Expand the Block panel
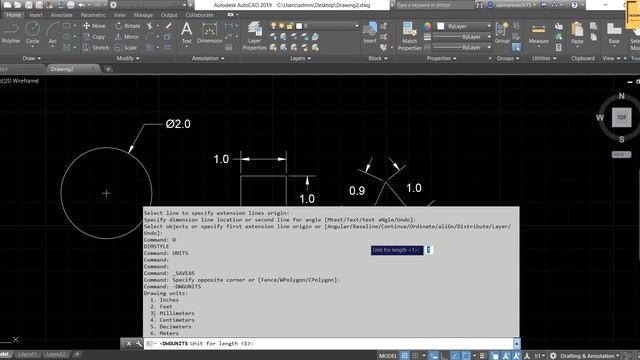Viewport: 640px width, 360px height. 378,58
